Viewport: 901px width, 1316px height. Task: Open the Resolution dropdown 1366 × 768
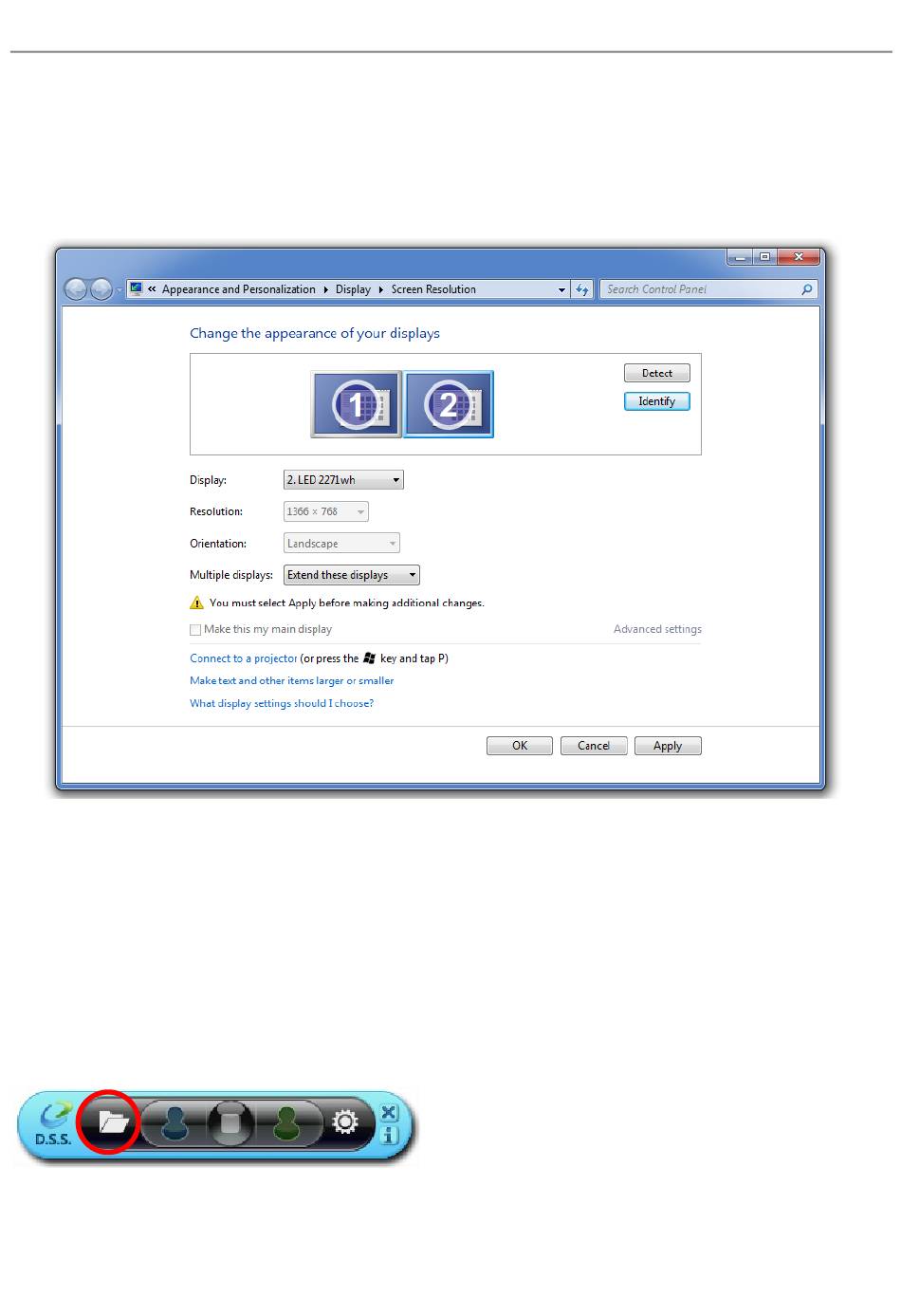click(326, 511)
